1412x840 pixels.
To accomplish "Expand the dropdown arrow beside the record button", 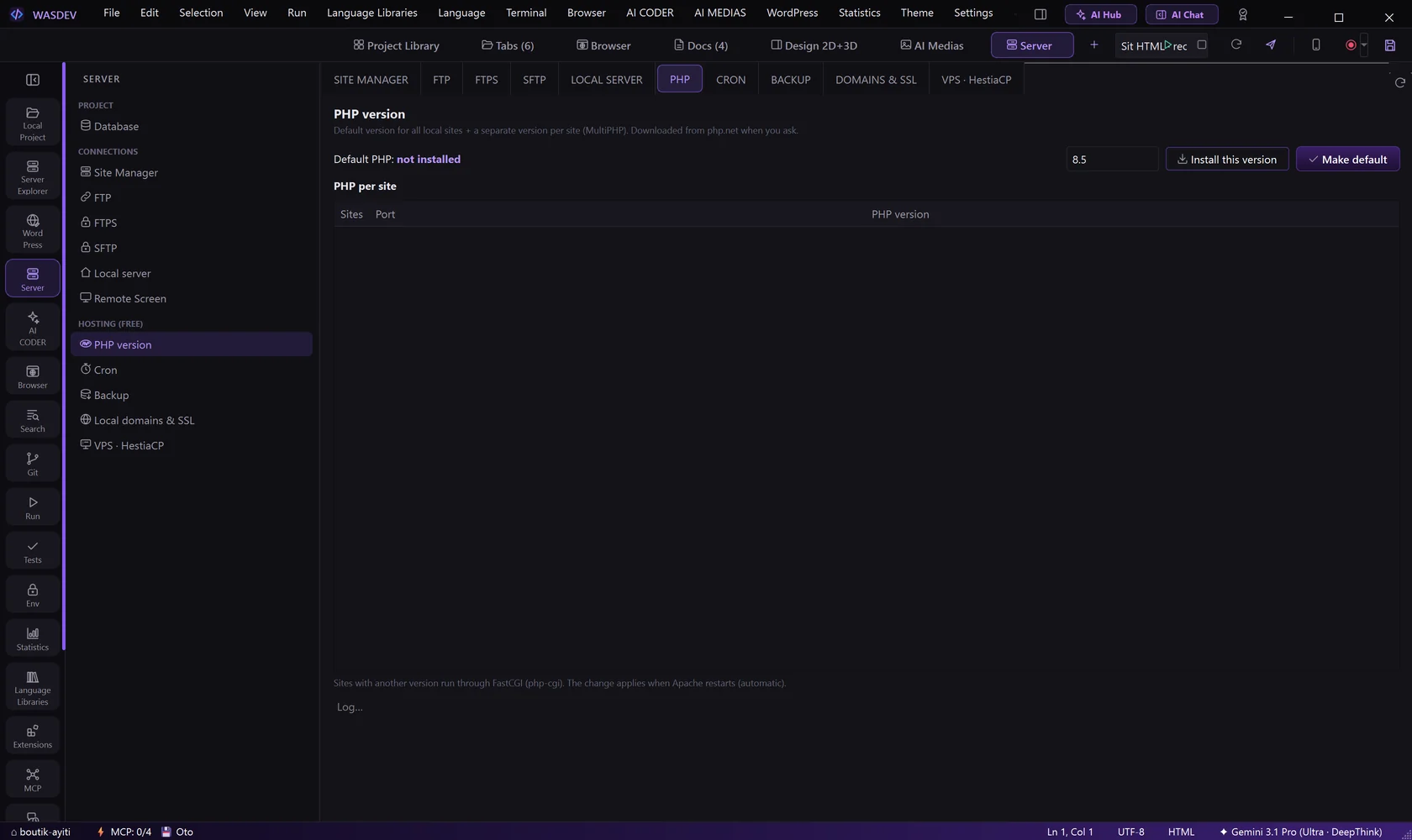I will coord(1363,45).
